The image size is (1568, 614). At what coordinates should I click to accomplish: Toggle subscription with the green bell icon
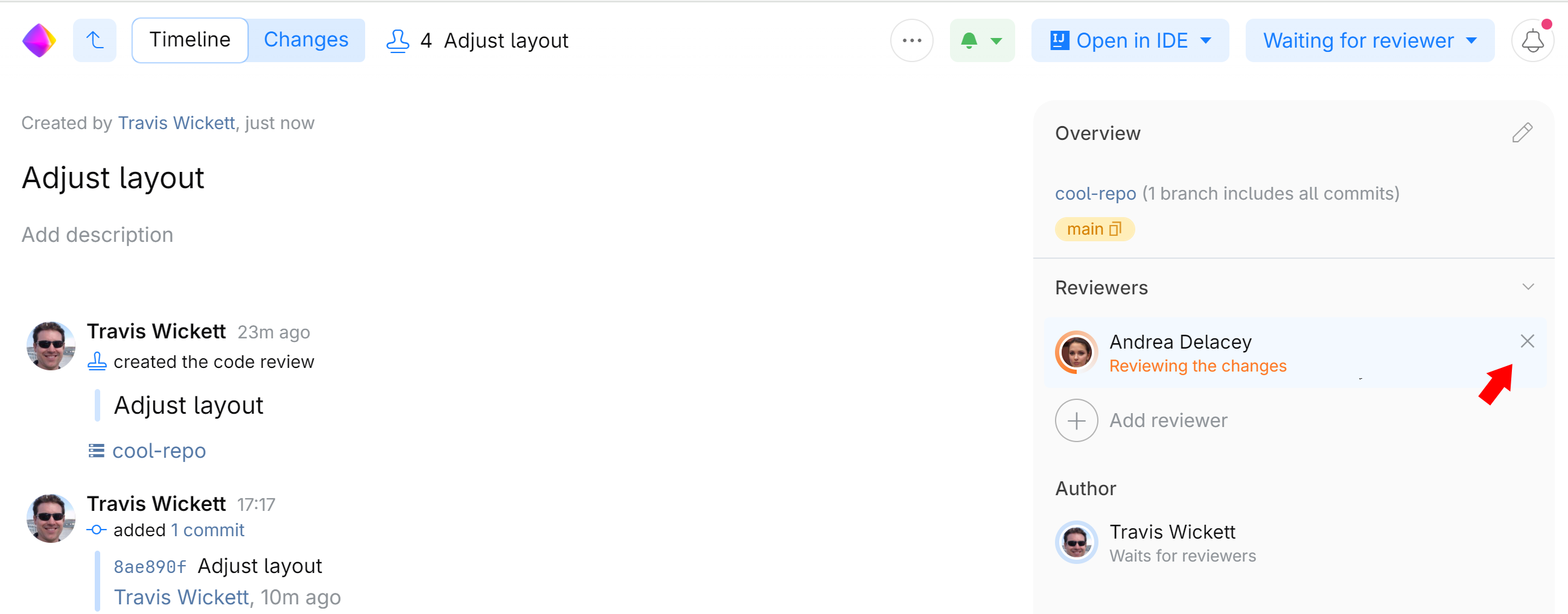pos(969,40)
